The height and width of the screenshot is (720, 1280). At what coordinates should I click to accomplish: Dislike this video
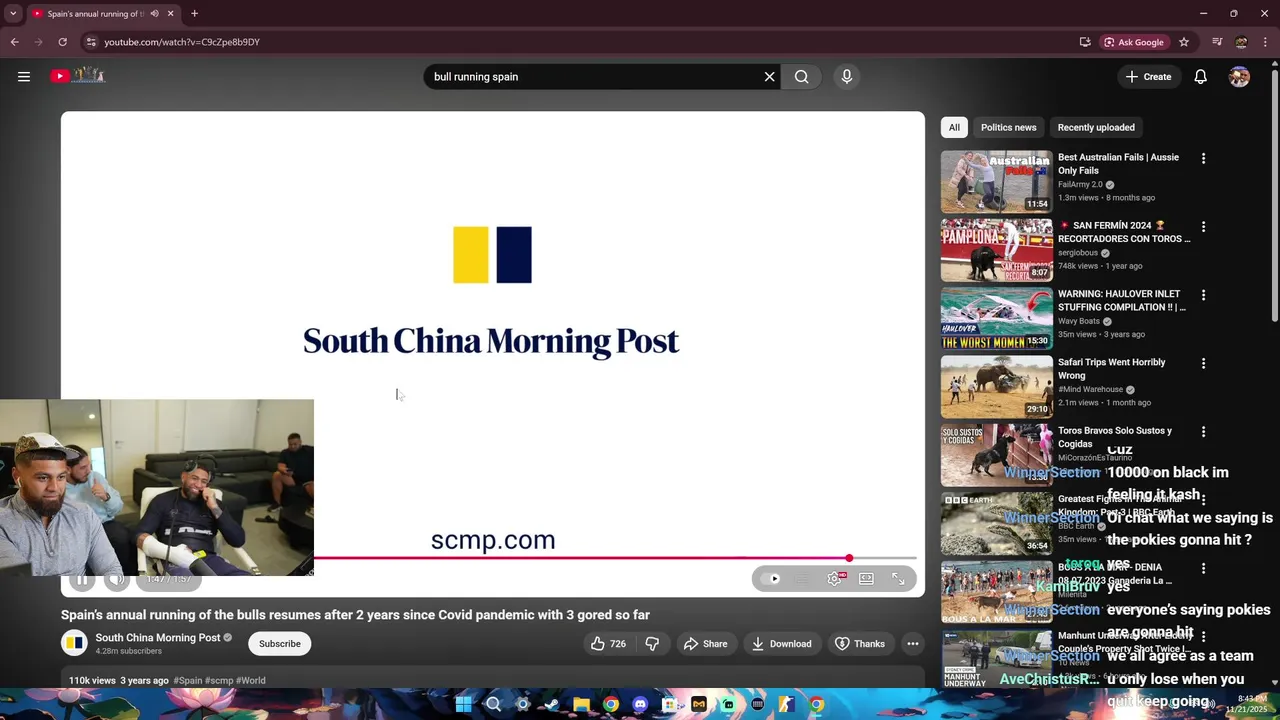point(652,644)
